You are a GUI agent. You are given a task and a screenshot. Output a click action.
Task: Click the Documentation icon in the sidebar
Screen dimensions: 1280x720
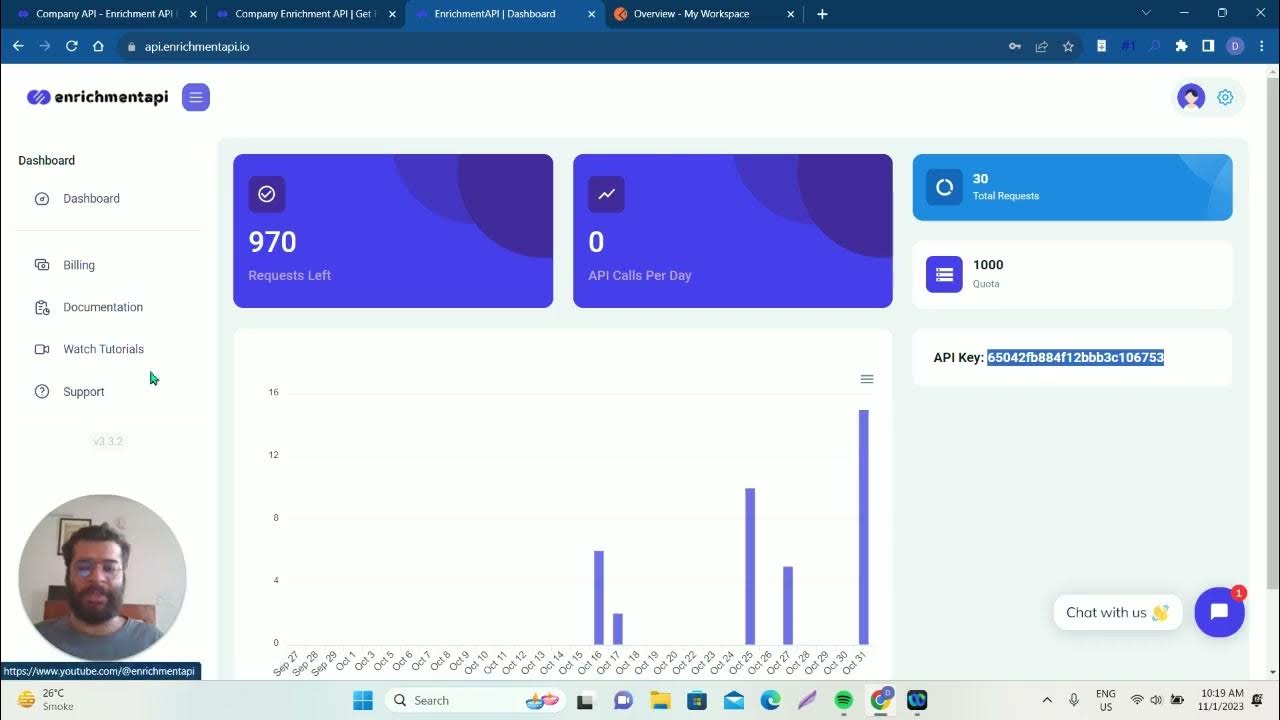pos(41,306)
